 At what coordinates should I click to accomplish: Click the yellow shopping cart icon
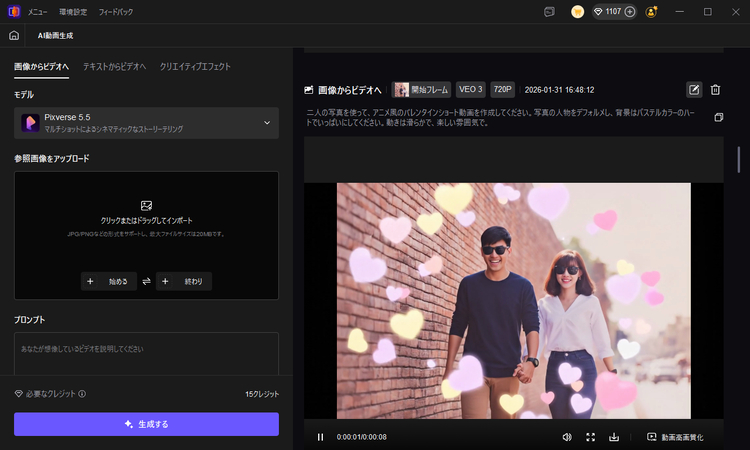coord(577,12)
